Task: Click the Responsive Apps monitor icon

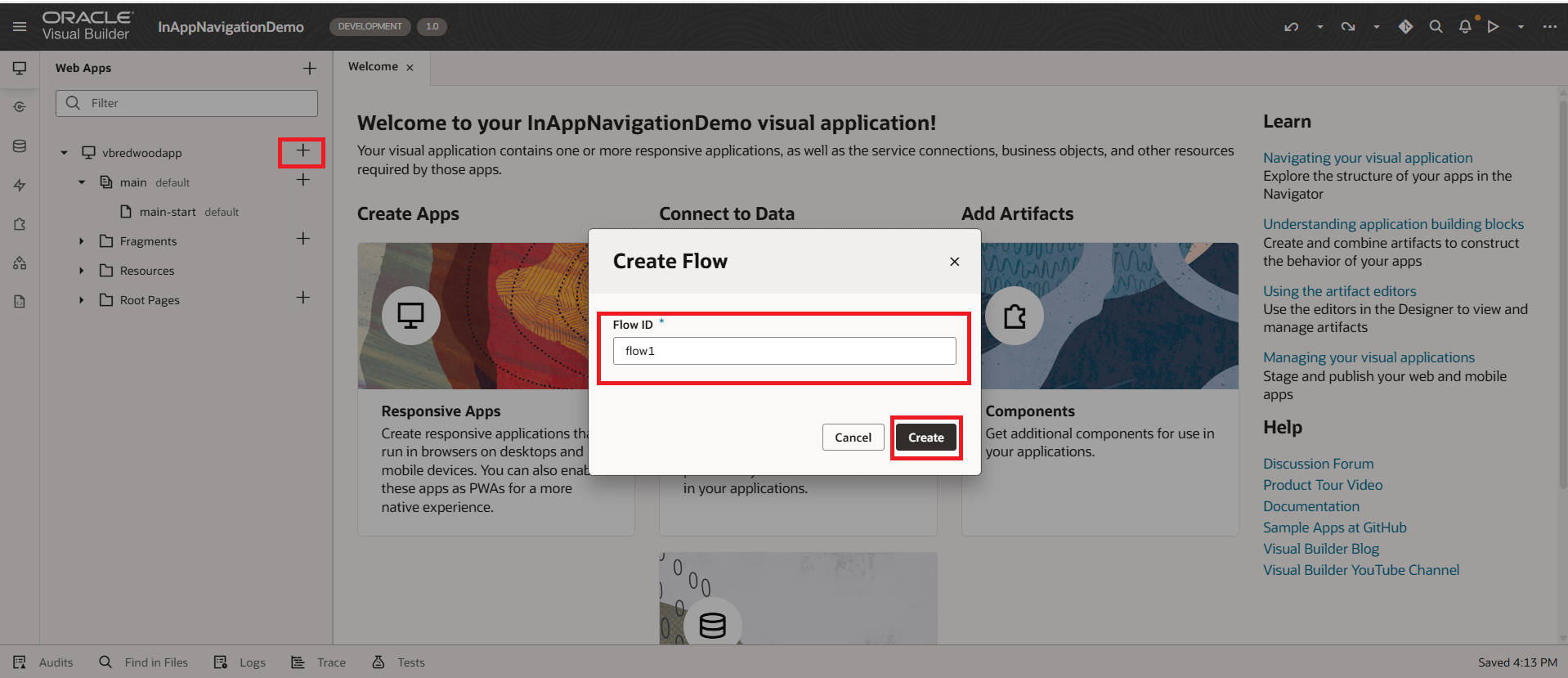Action: click(x=410, y=316)
